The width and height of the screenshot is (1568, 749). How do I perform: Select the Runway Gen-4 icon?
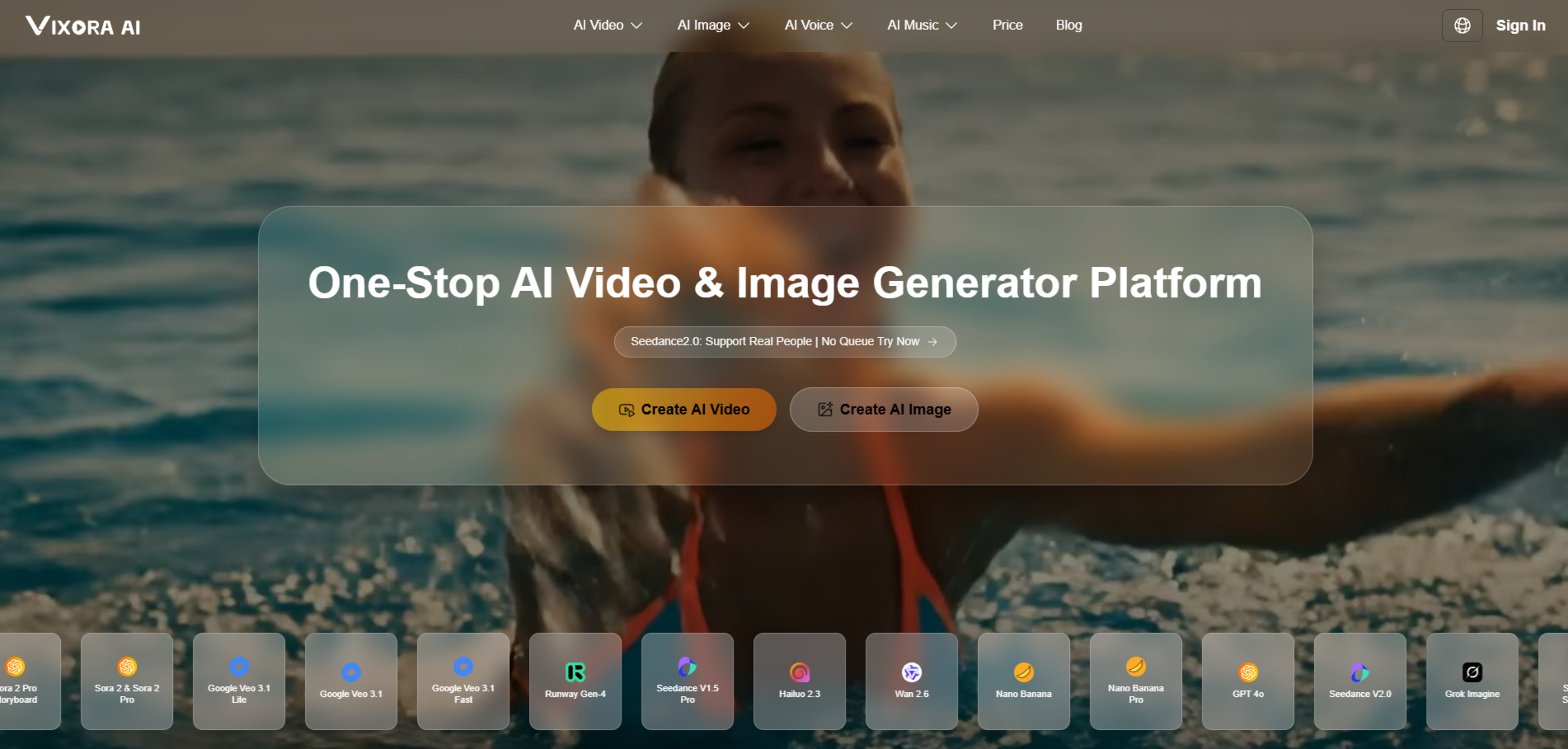(575, 672)
